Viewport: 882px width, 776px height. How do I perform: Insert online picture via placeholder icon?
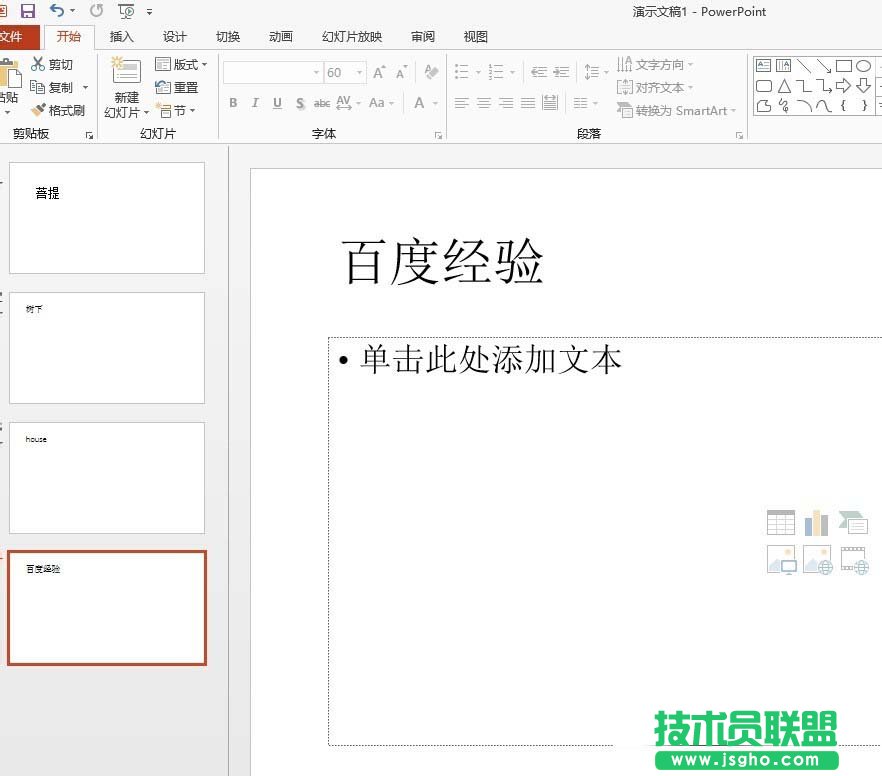point(818,560)
